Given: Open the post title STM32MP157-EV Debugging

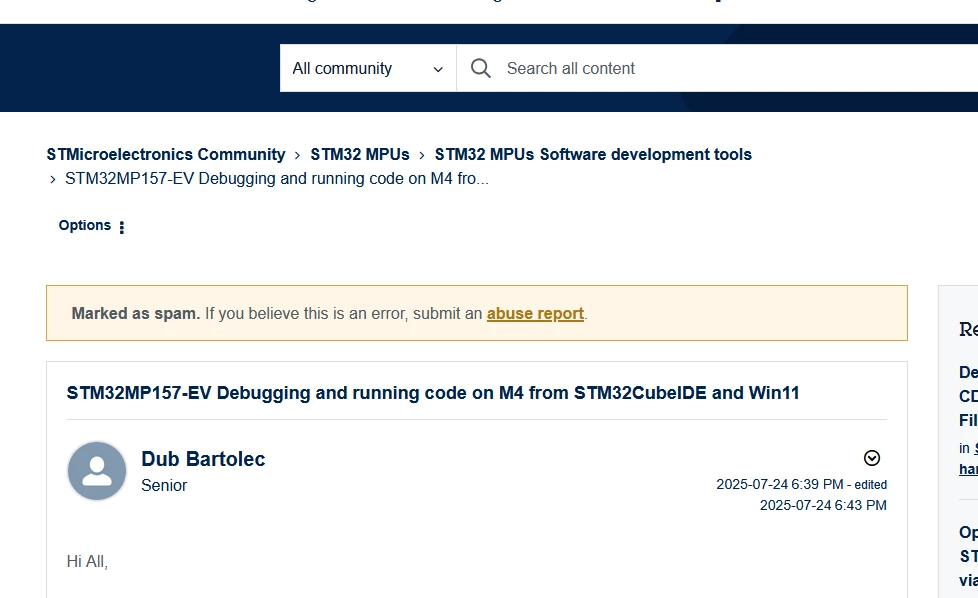Looking at the screenshot, I should (433, 393).
